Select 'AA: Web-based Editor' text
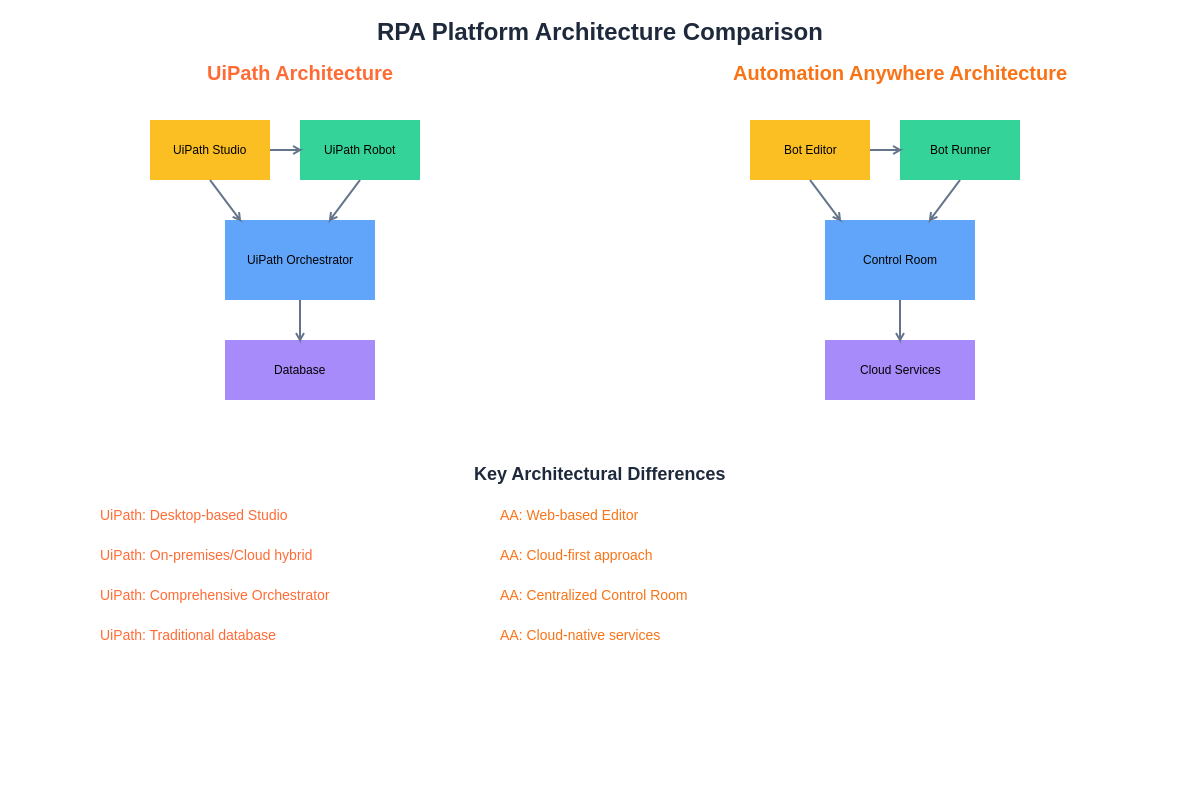Image resolution: width=1200 pixels, height=800 pixels. click(569, 515)
